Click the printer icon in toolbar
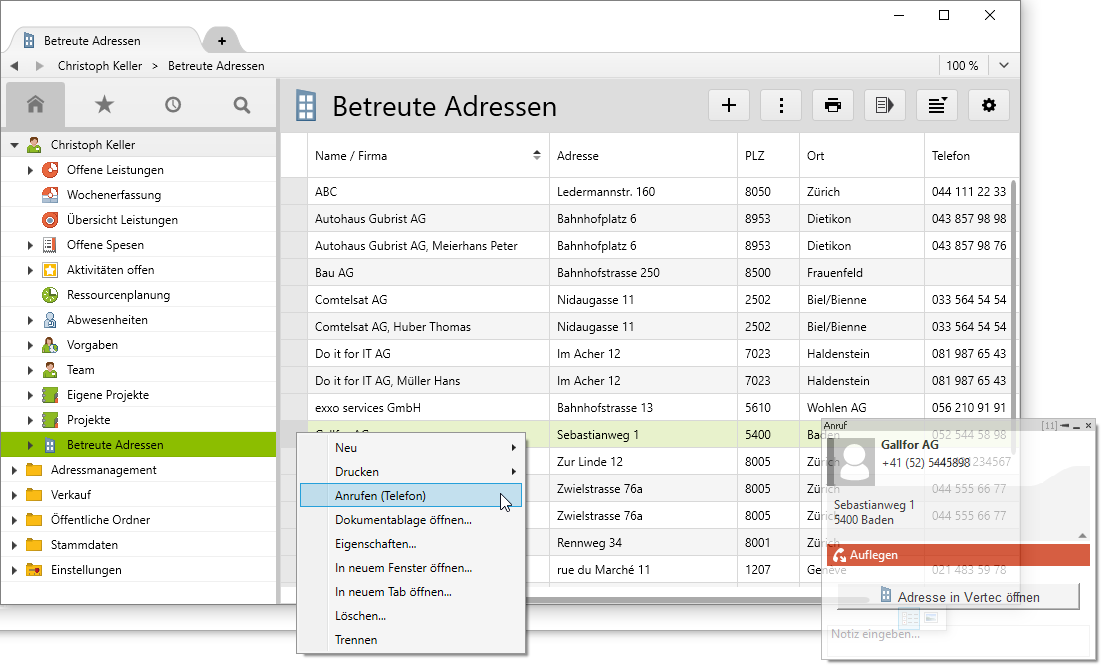This screenshot has width=1106, height=668. 832,105
